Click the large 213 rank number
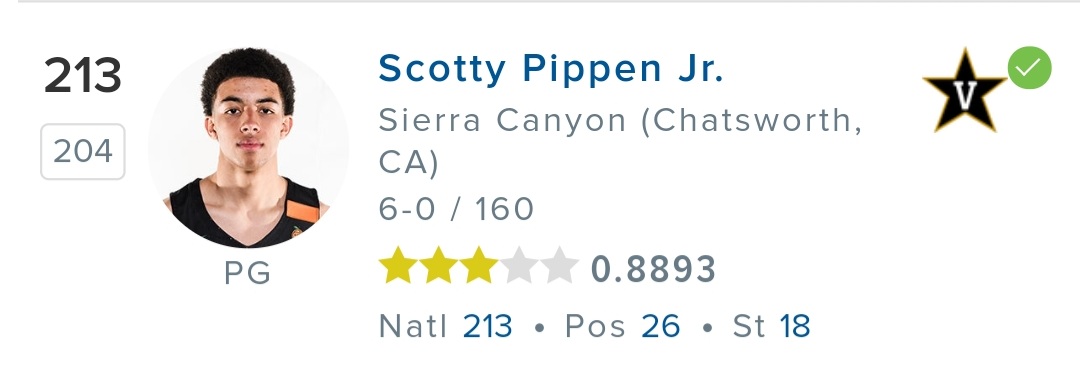 coord(83,76)
